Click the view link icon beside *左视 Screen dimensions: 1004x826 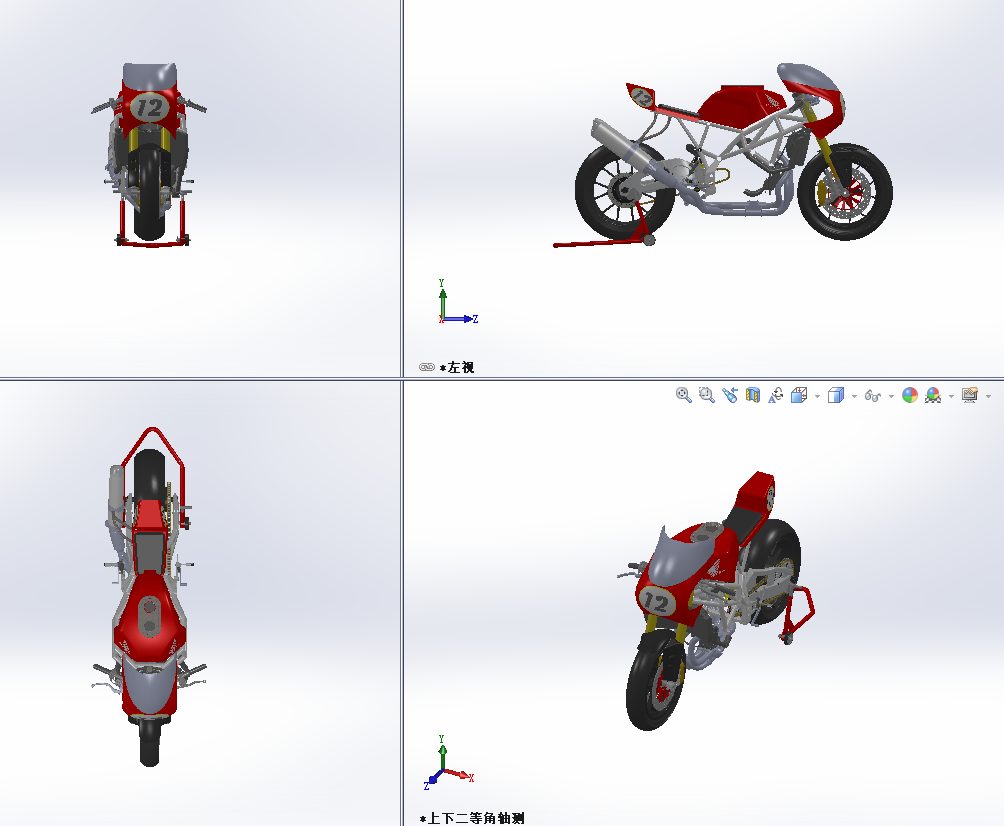427,367
